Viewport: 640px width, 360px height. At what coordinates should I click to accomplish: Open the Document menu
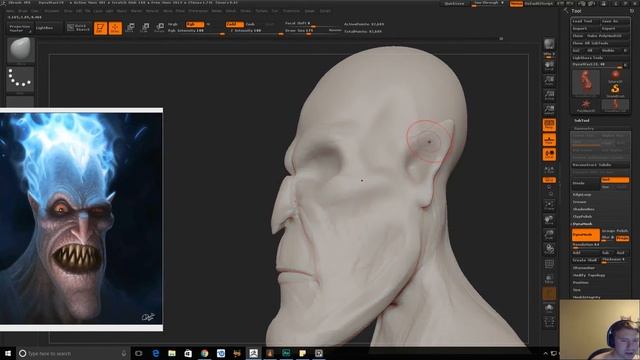[52, 11]
